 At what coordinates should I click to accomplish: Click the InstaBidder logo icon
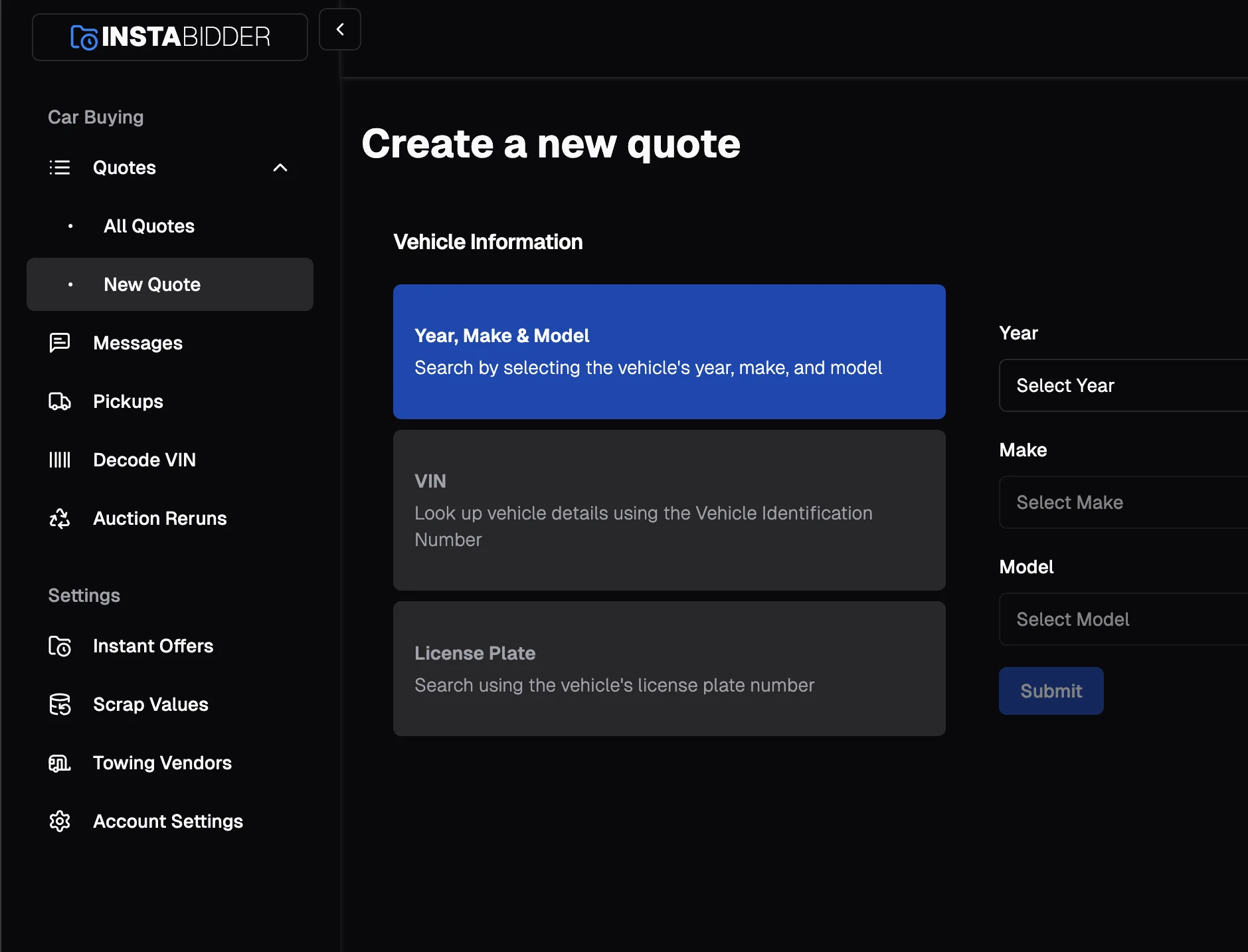tap(84, 37)
